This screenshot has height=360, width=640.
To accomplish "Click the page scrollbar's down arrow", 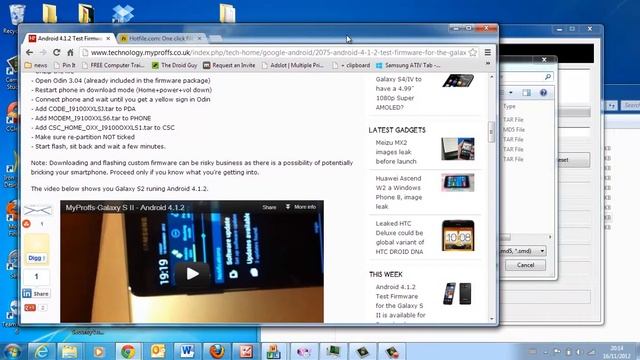I will [491, 319].
